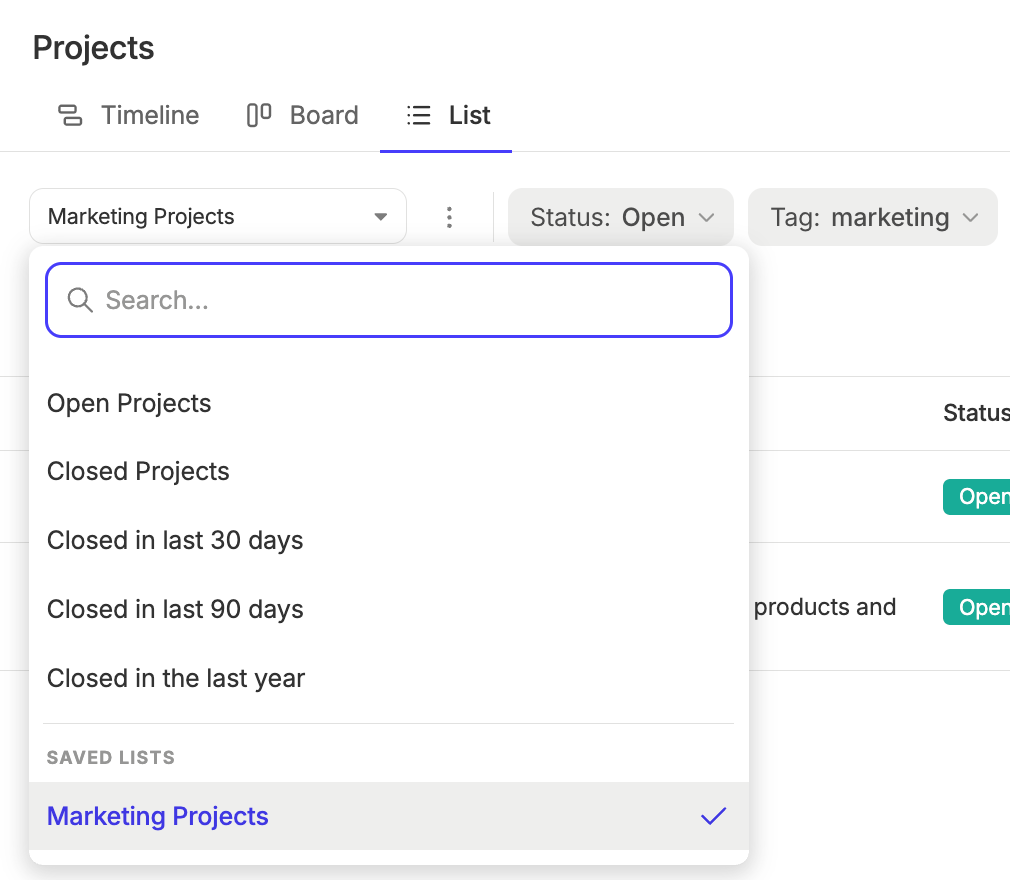Collapse the Marketing Projects list dropdown
Viewport: 1010px width, 880px height.
218,216
